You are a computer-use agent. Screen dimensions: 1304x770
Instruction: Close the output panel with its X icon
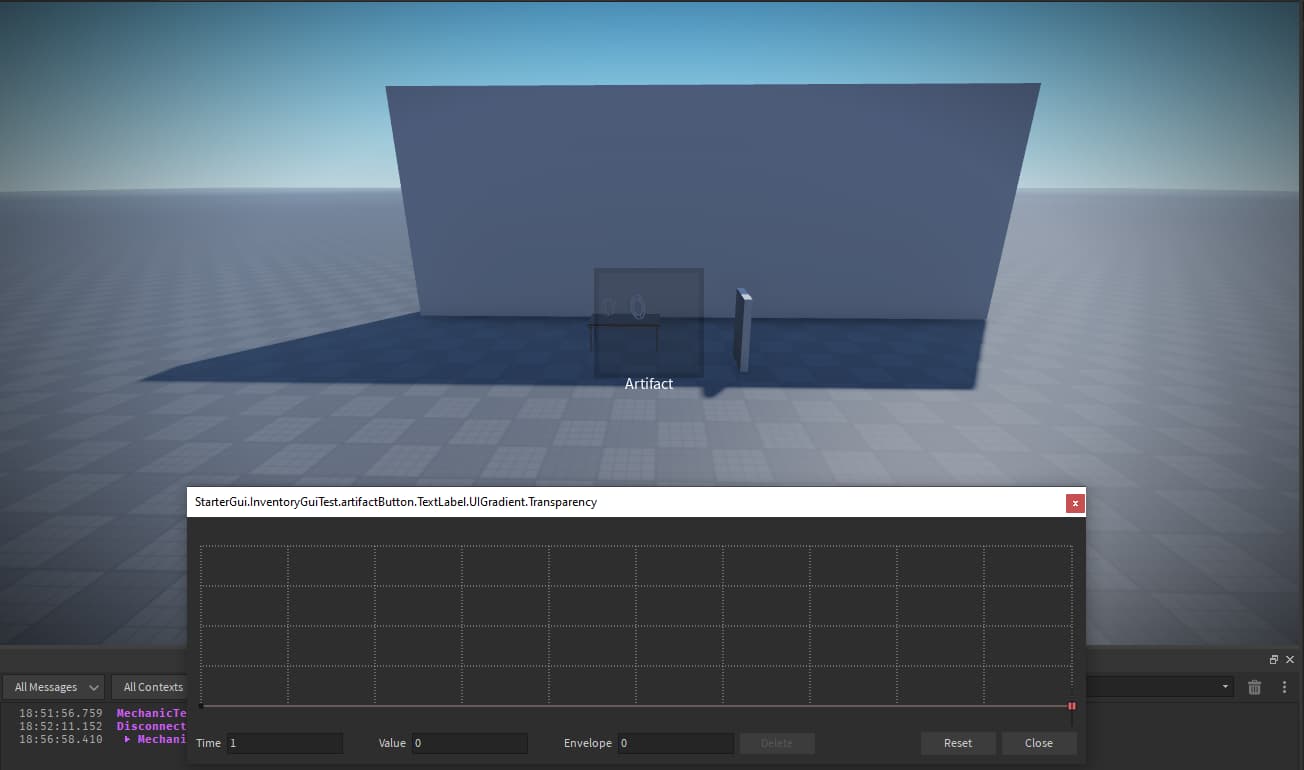1289,660
